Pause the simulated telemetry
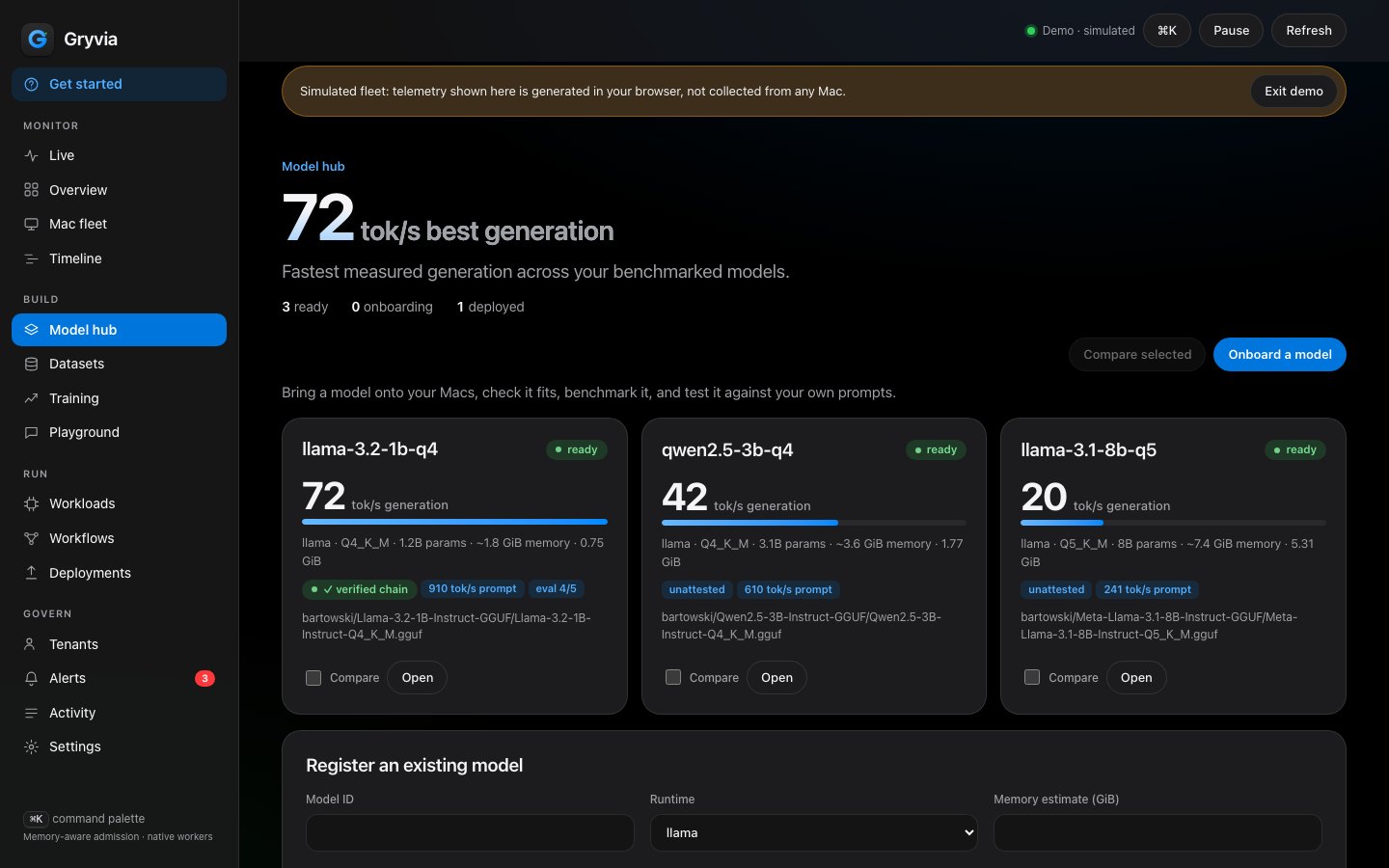Viewport: 1389px width, 868px height. pyautogui.click(x=1231, y=31)
